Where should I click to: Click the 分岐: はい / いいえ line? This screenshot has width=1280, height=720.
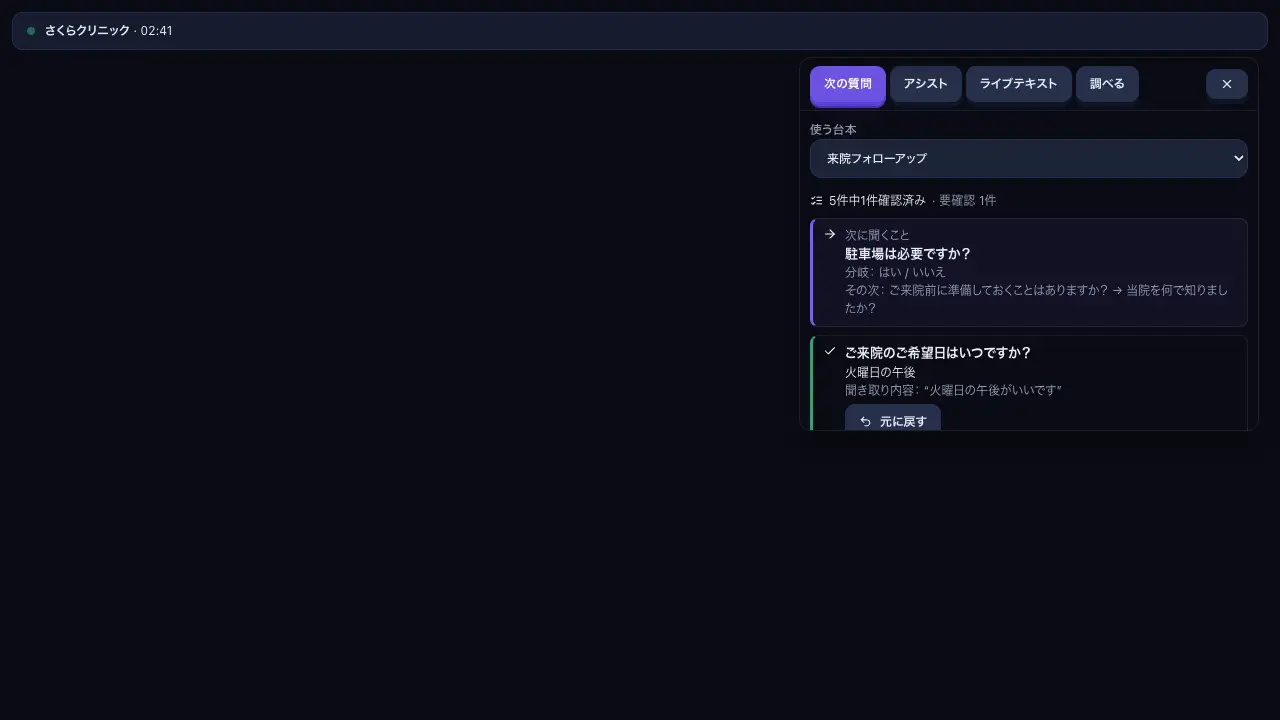tap(895, 272)
